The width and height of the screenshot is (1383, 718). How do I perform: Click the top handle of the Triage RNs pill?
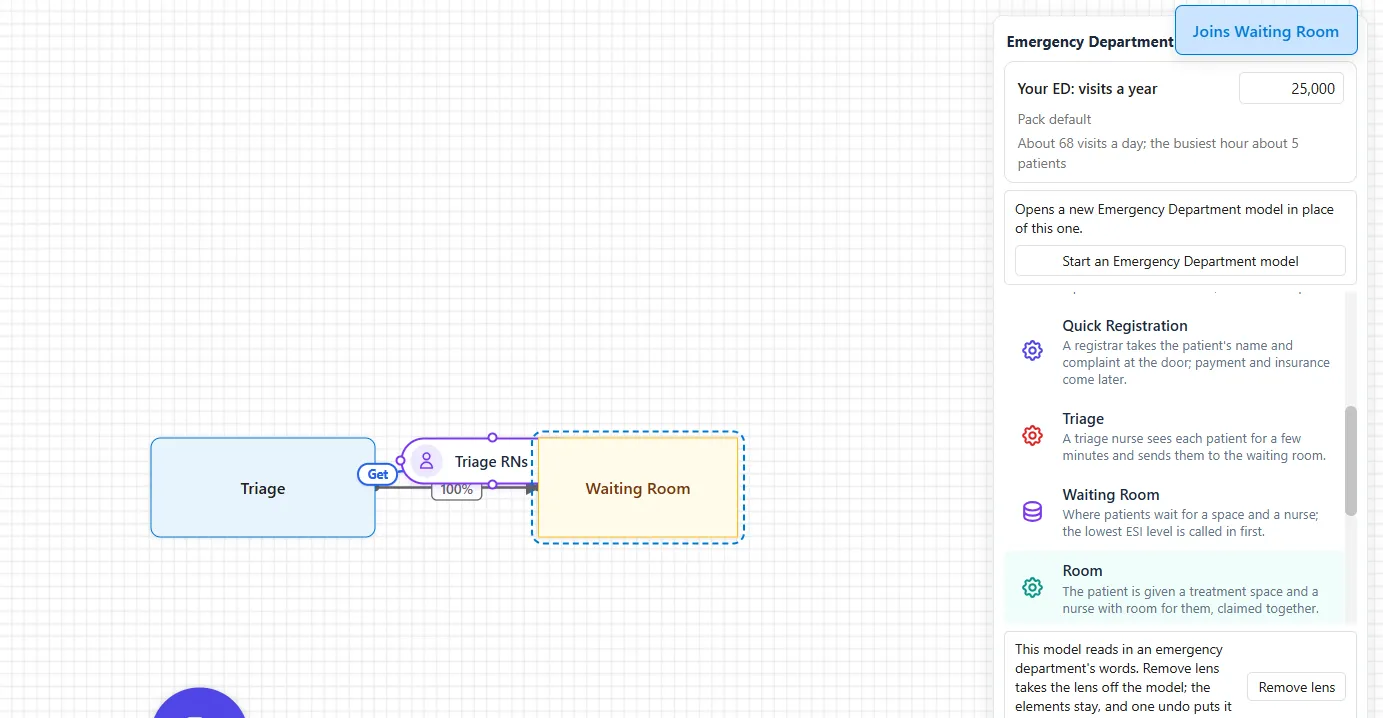[492, 437]
